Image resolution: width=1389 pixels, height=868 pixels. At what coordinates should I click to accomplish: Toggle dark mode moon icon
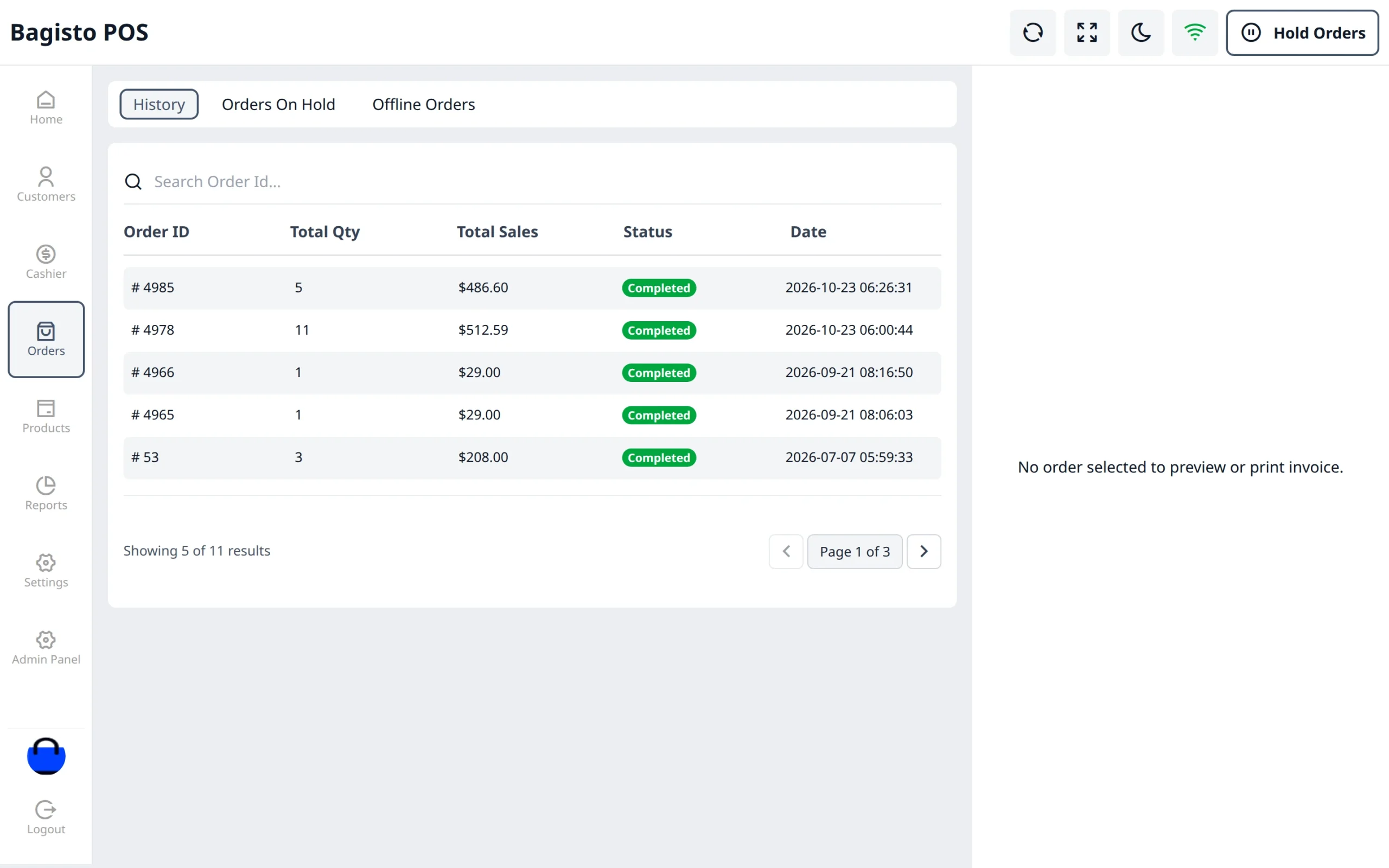coord(1140,33)
